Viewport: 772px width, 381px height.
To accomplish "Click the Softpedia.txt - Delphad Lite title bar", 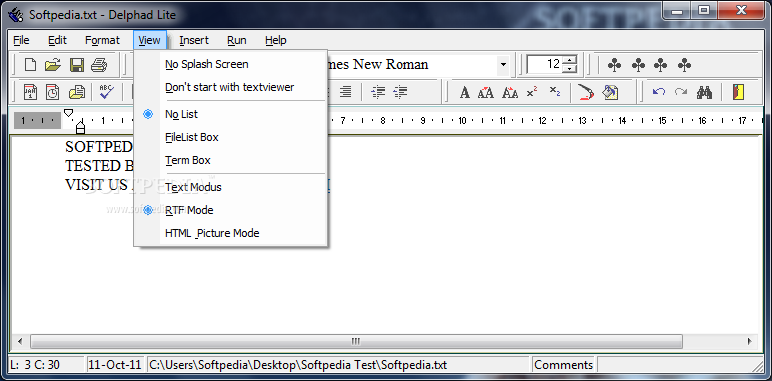I will coord(102,15).
